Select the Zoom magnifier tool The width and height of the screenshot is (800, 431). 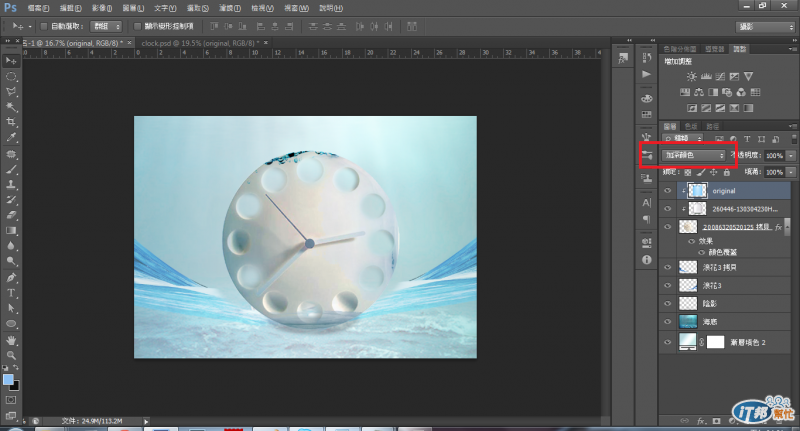coord(11,355)
